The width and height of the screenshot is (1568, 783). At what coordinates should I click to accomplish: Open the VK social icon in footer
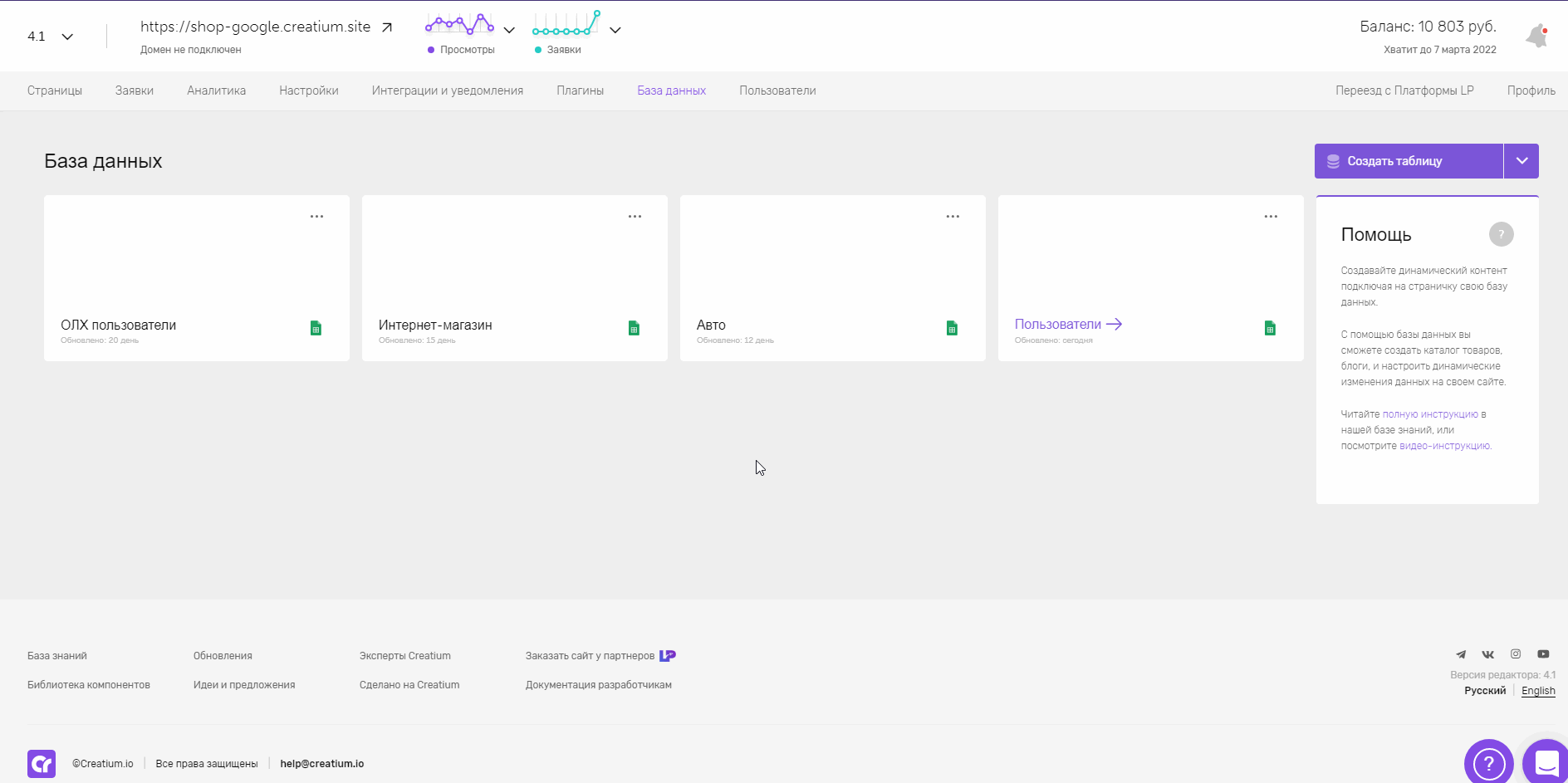pos(1488,654)
